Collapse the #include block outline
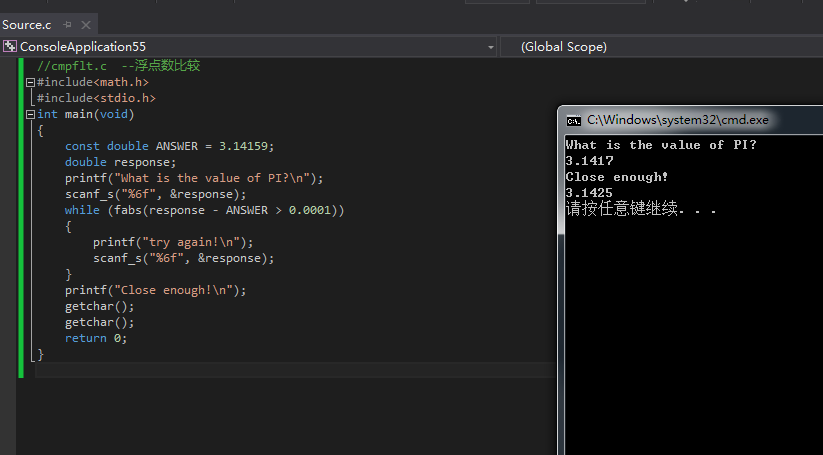Image resolution: width=823 pixels, height=455 pixels. [x=30, y=82]
